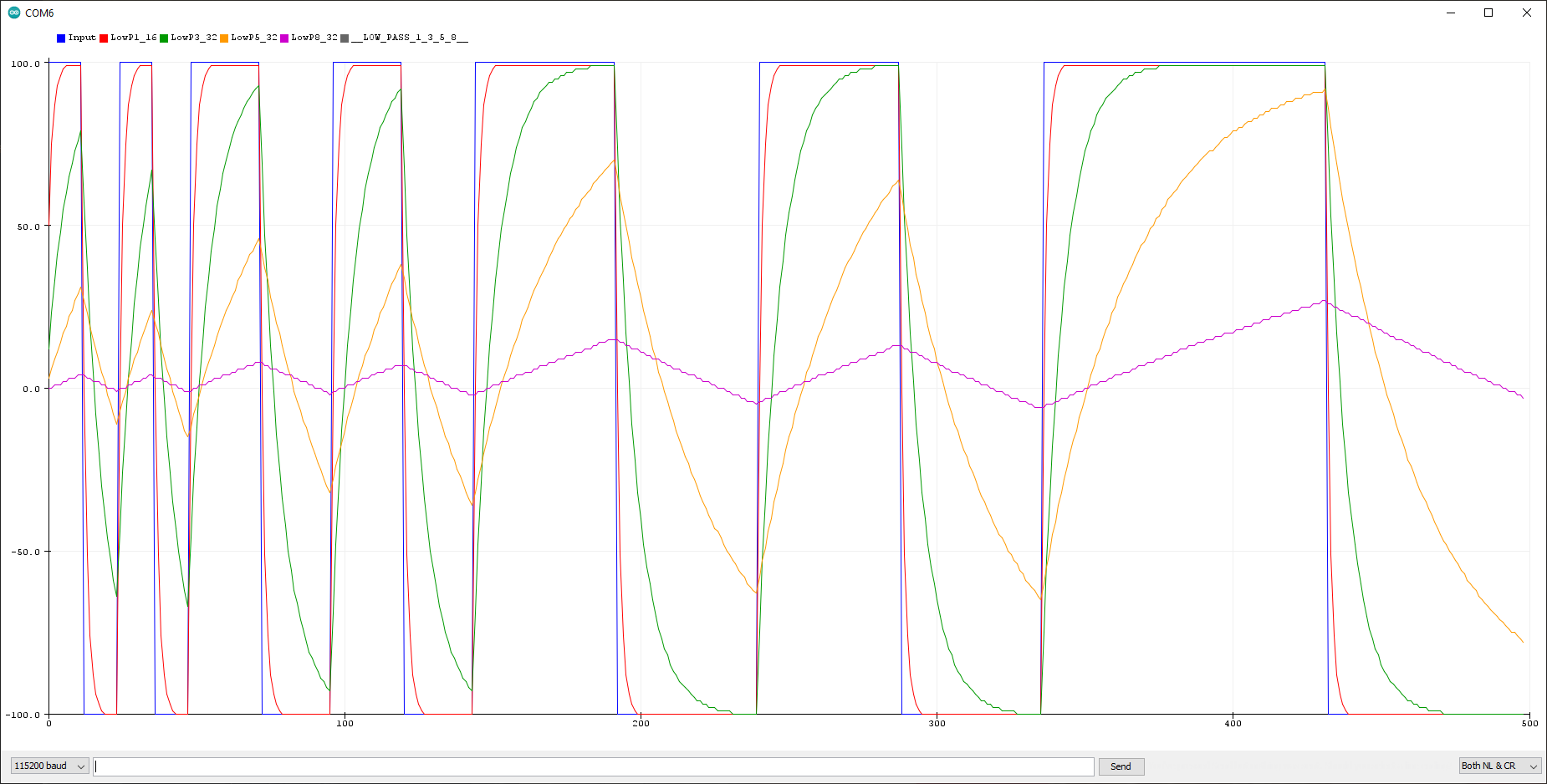
Task: Click the 500 X-axis tick label
Action: 1529,724
